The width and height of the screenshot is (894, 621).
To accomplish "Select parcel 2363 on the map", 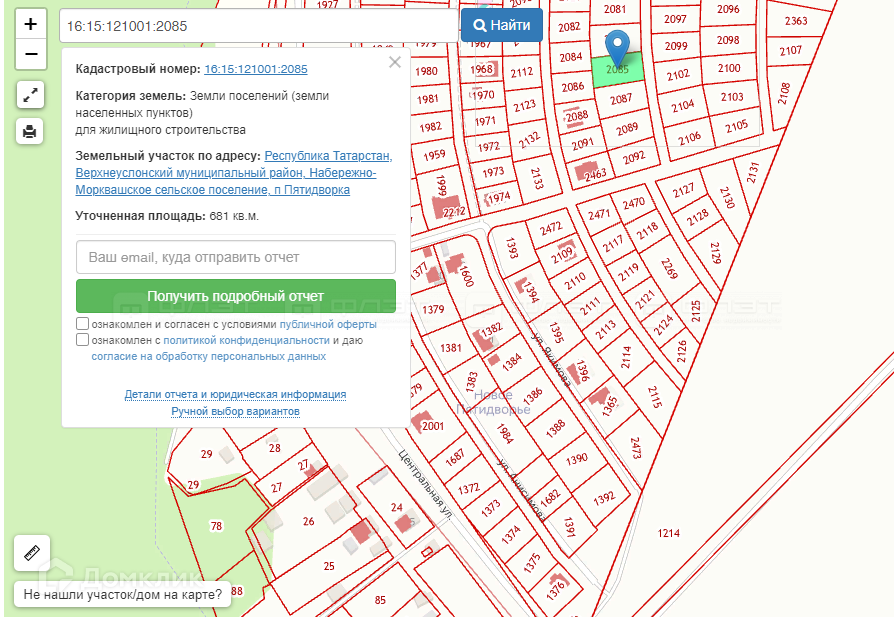I will pyautogui.click(x=796, y=21).
